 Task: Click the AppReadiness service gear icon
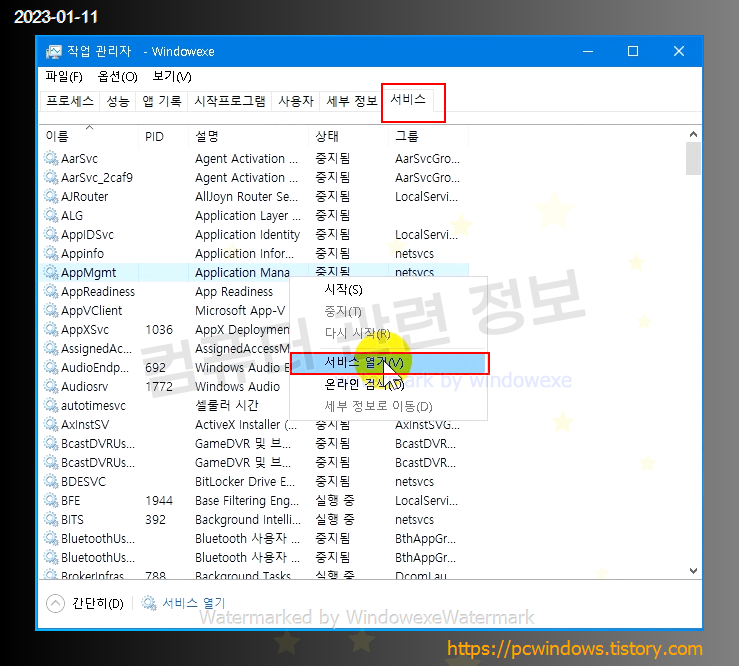[x=51, y=291]
